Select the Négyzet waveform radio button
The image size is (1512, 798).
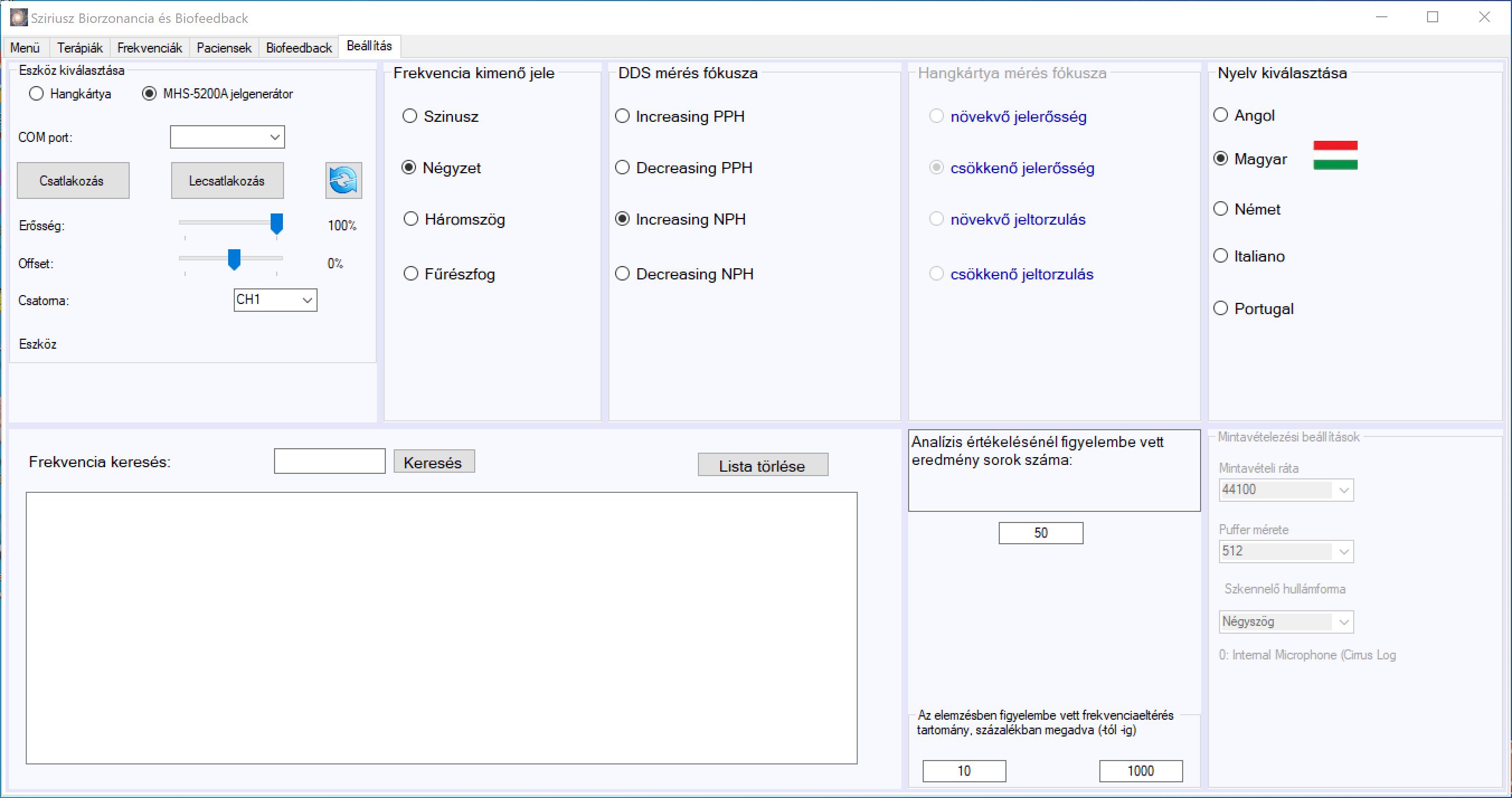click(x=441, y=168)
